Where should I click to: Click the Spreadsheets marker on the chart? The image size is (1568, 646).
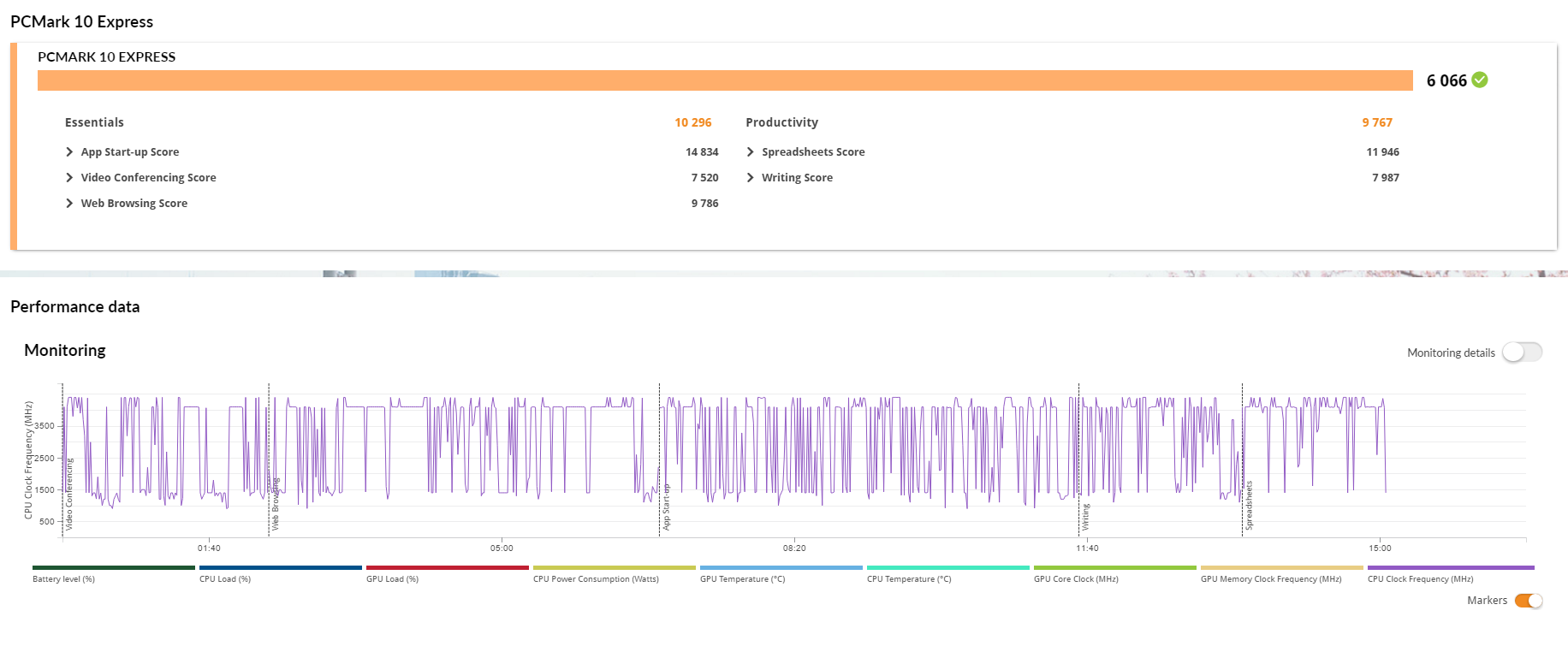tap(1250, 506)
